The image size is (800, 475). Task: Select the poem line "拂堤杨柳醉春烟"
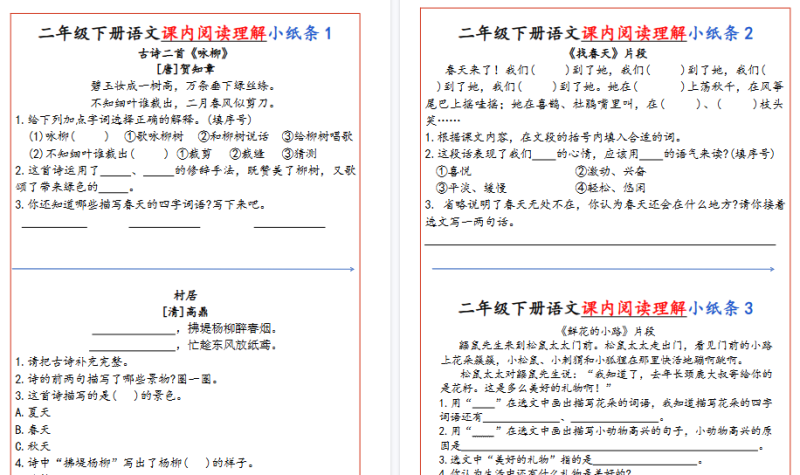(232, 328)
